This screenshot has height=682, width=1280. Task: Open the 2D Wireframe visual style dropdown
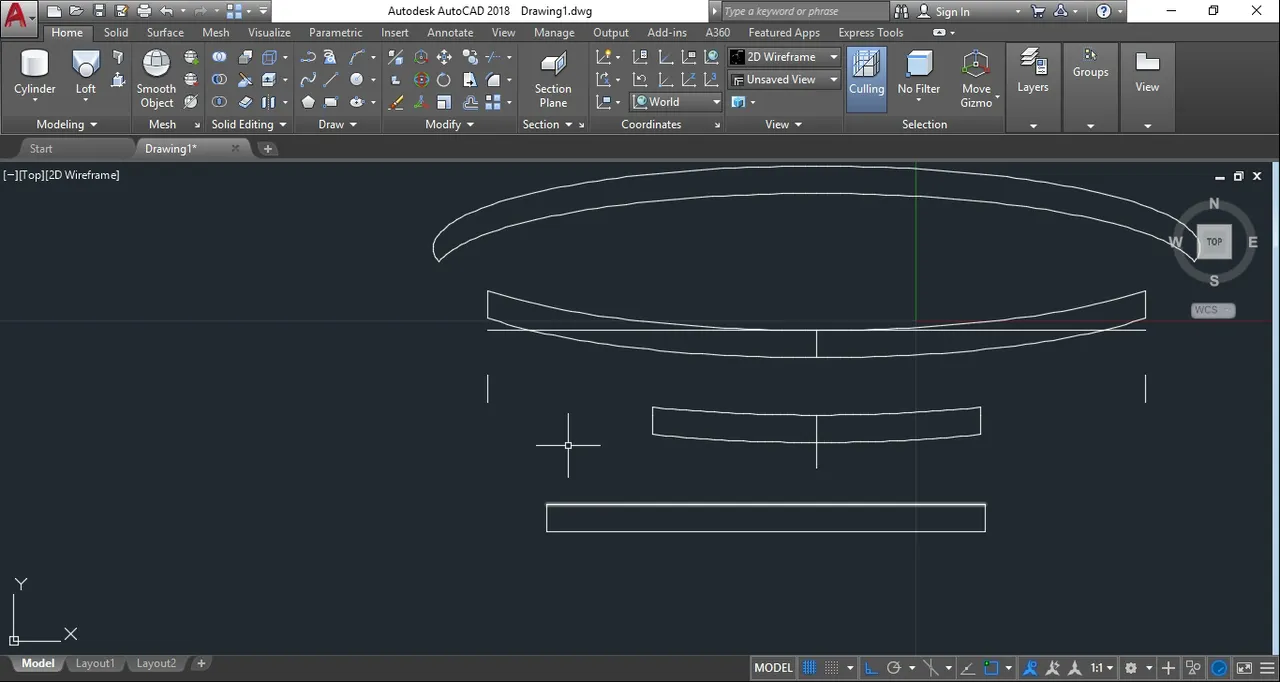784,57
